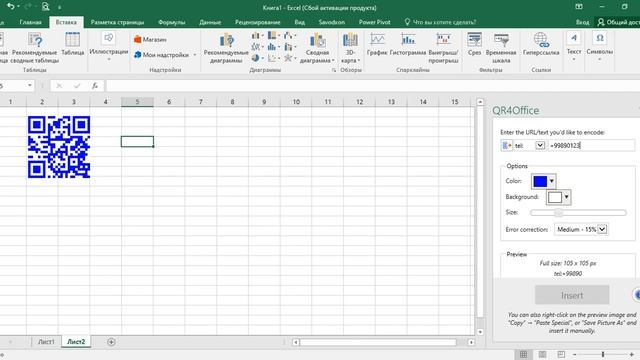Pick the white Background color swatch
This screenshot has height=360, width=640.
(x=555, y=198)
